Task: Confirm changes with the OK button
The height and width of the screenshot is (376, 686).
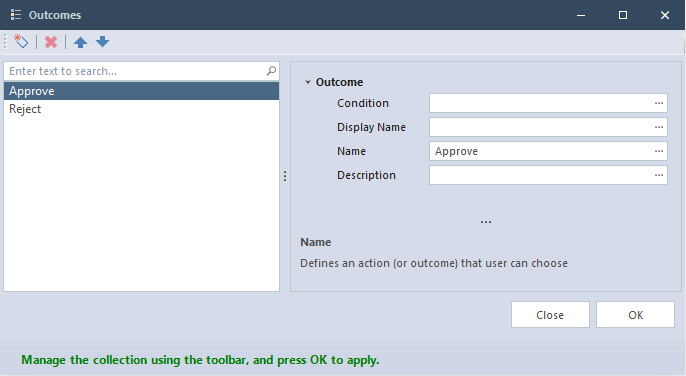Action: click(x=635, y=315)
